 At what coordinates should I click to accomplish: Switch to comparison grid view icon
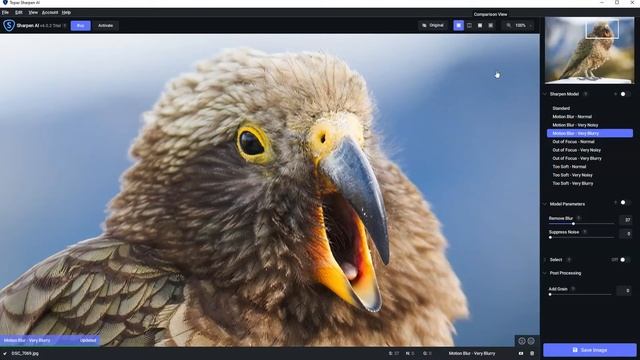[491, 25]
